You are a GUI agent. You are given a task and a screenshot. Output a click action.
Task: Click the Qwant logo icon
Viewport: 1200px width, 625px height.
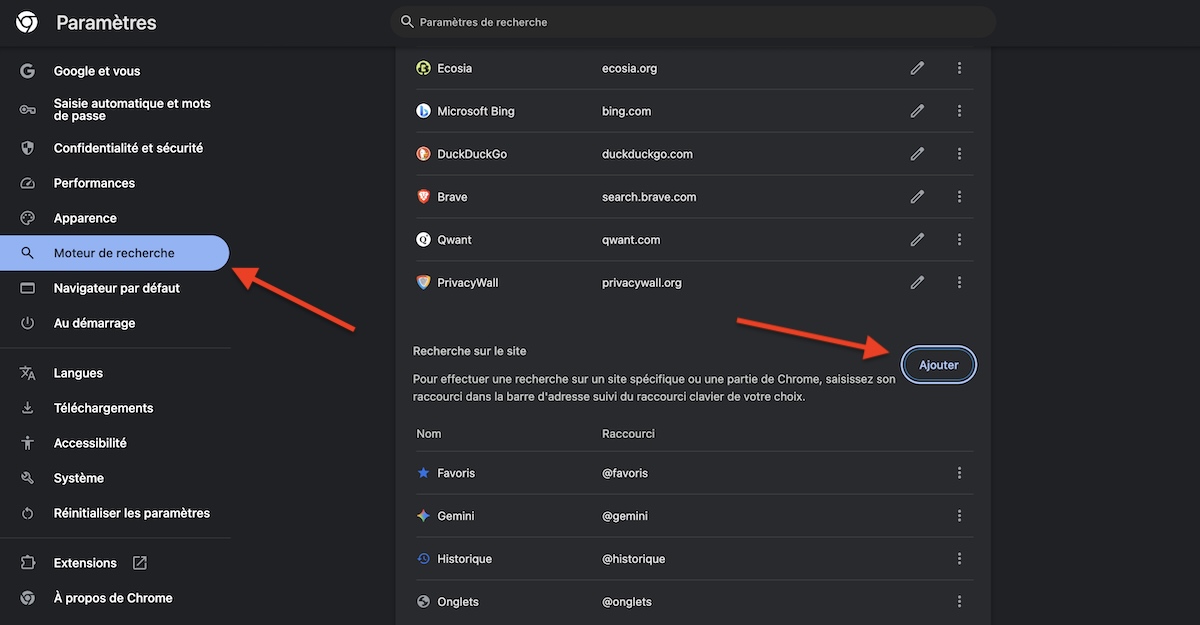tap(423, 240)
